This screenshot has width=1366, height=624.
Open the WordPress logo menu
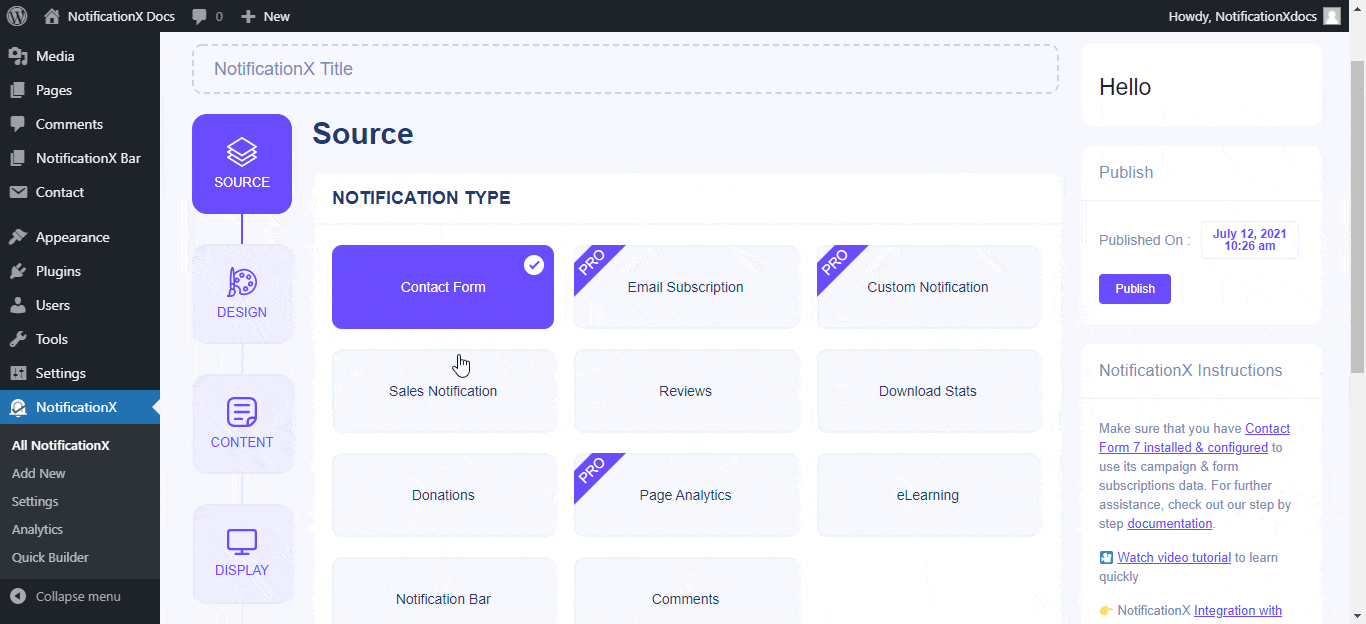click(x=16, y=16)
